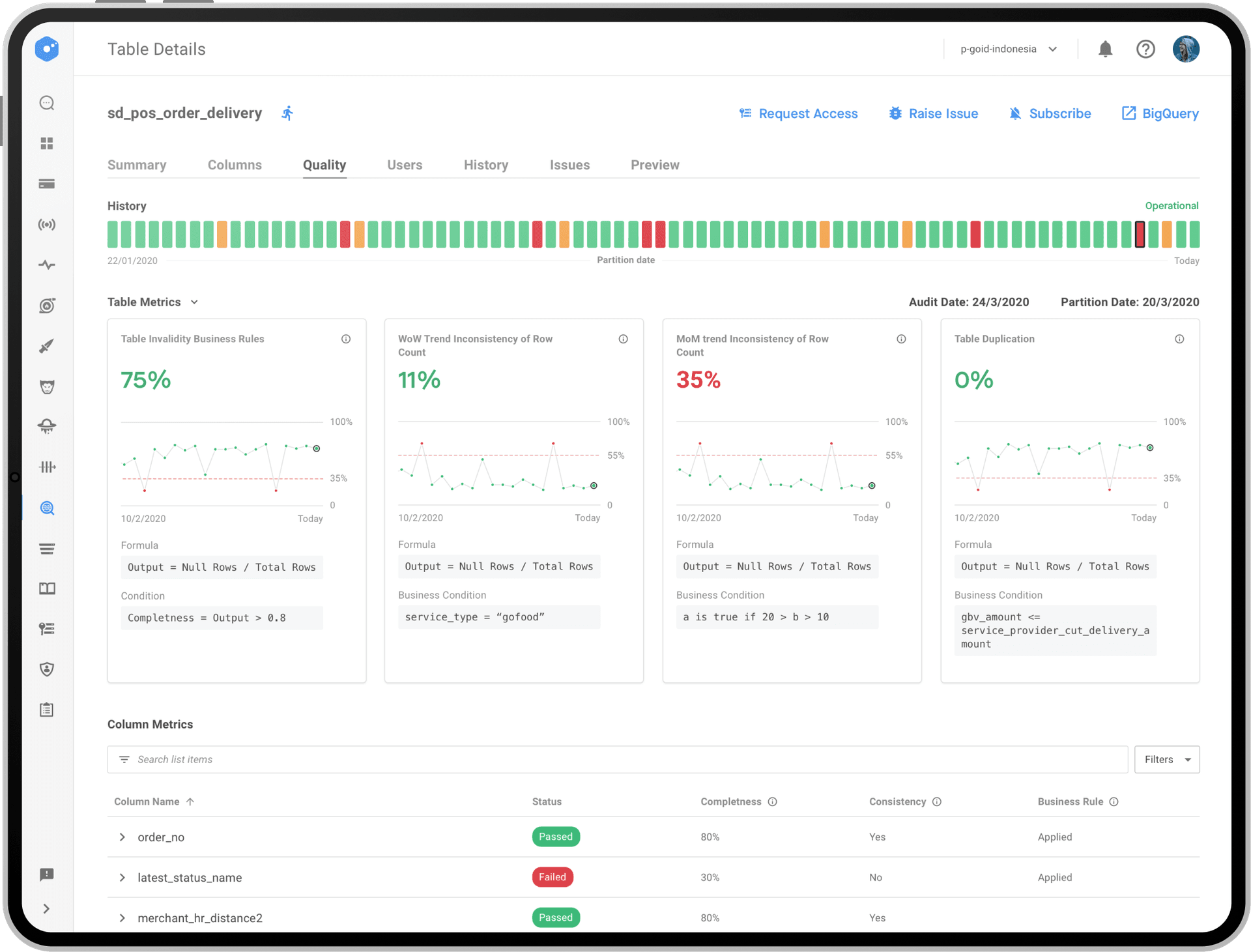Open the Table Metrics dropdown
The width and height of the screenshot is (1251, 952).
click(x=194, y=302)
